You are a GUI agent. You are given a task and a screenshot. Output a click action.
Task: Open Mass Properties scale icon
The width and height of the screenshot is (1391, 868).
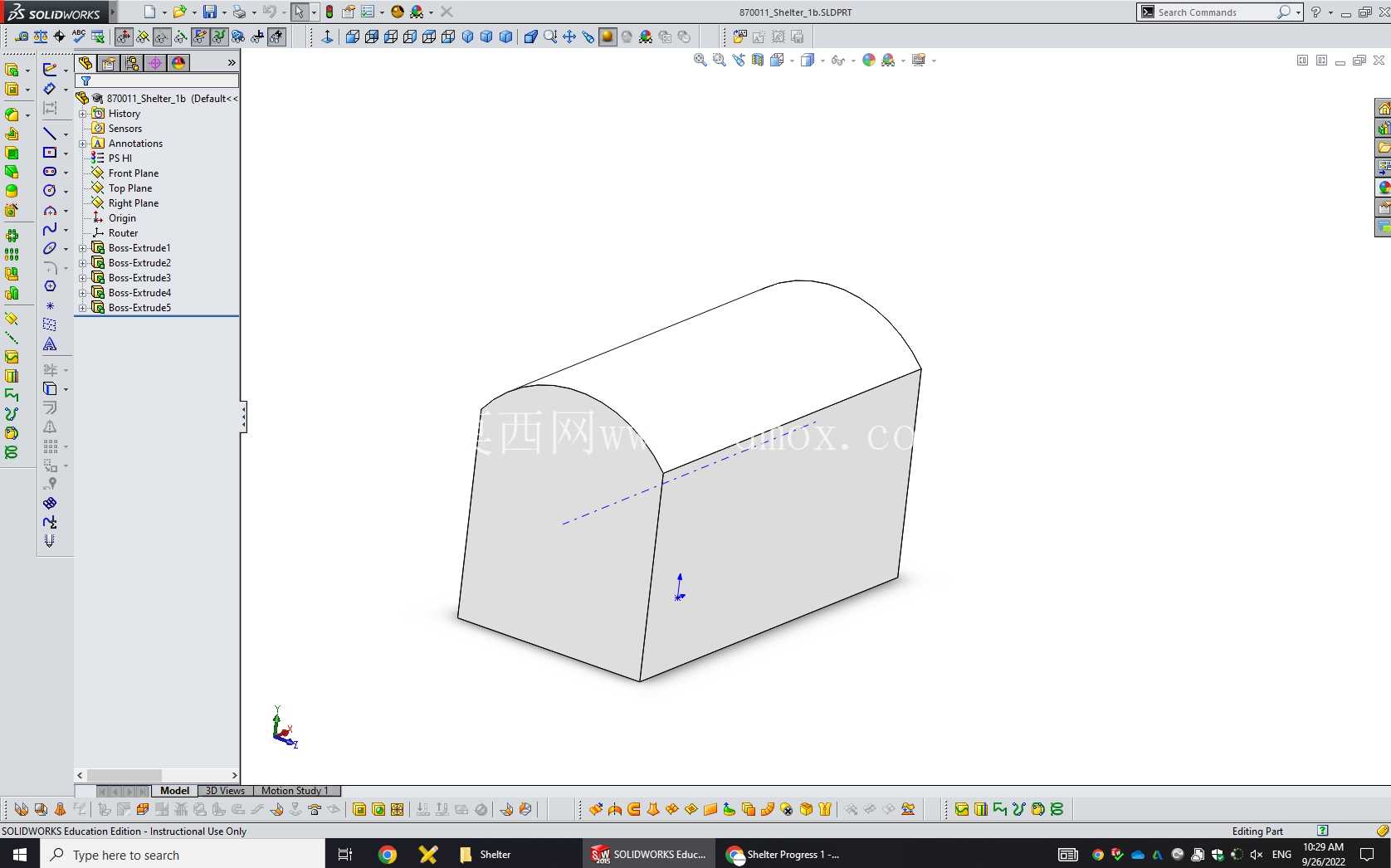[x=41, y=37]
